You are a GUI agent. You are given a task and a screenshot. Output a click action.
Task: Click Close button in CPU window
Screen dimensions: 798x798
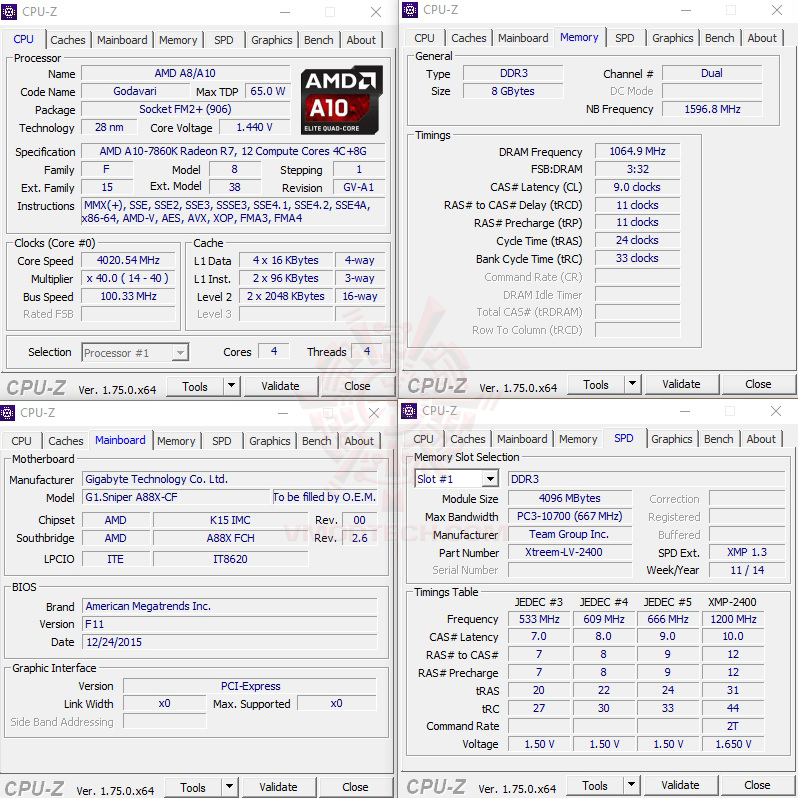tap(357, 386)
